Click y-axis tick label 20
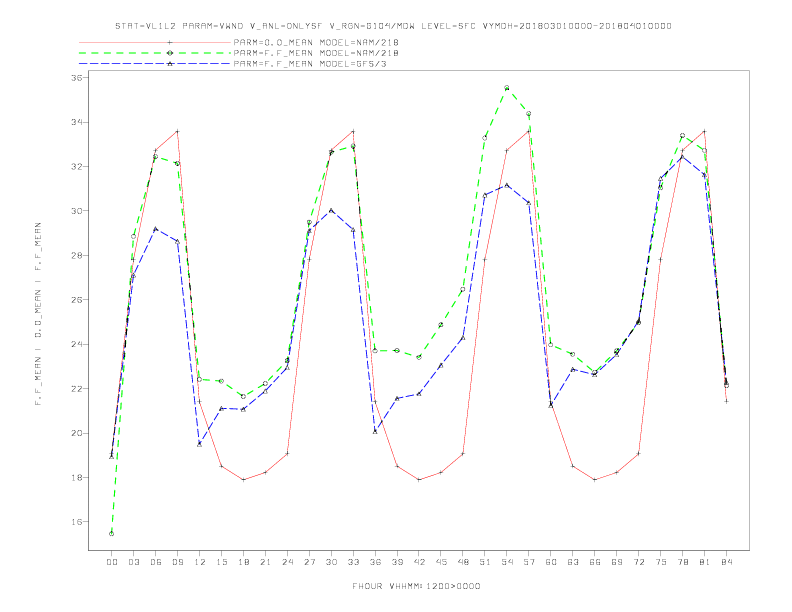 76,433
